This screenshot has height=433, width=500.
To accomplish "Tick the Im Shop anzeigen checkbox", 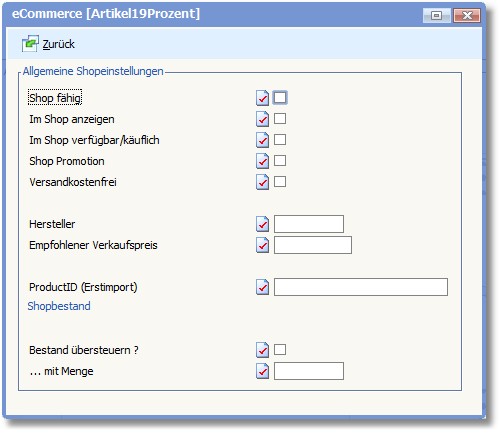I will coord(280,119).
